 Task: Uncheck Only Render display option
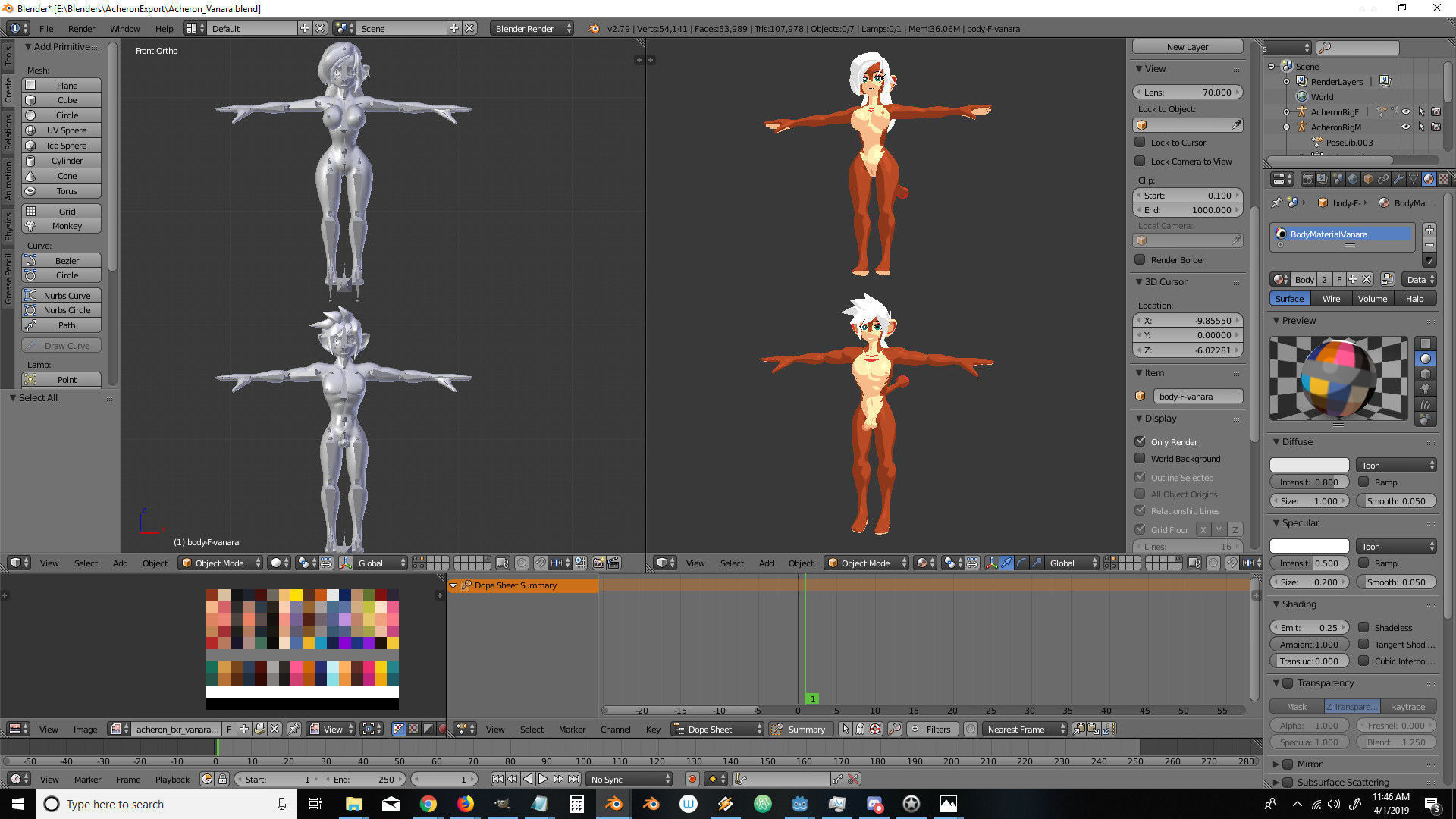coord(1140,441)
